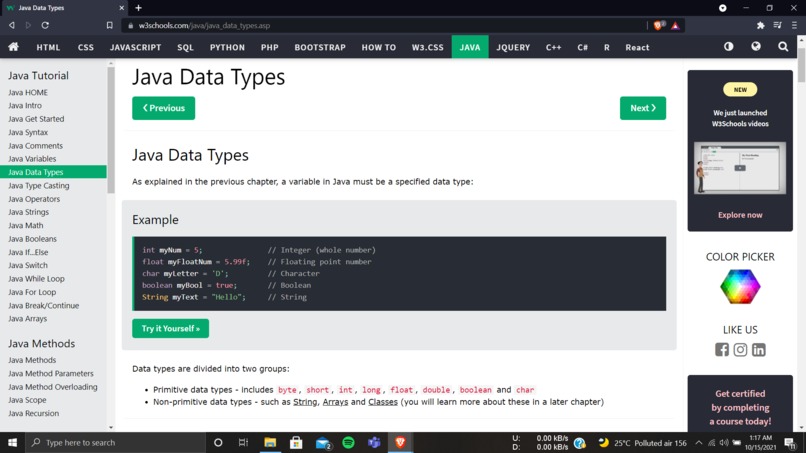Click sidebar scrollbar down arrow
This screenshot has height=453, width=806.
[111, 427]
